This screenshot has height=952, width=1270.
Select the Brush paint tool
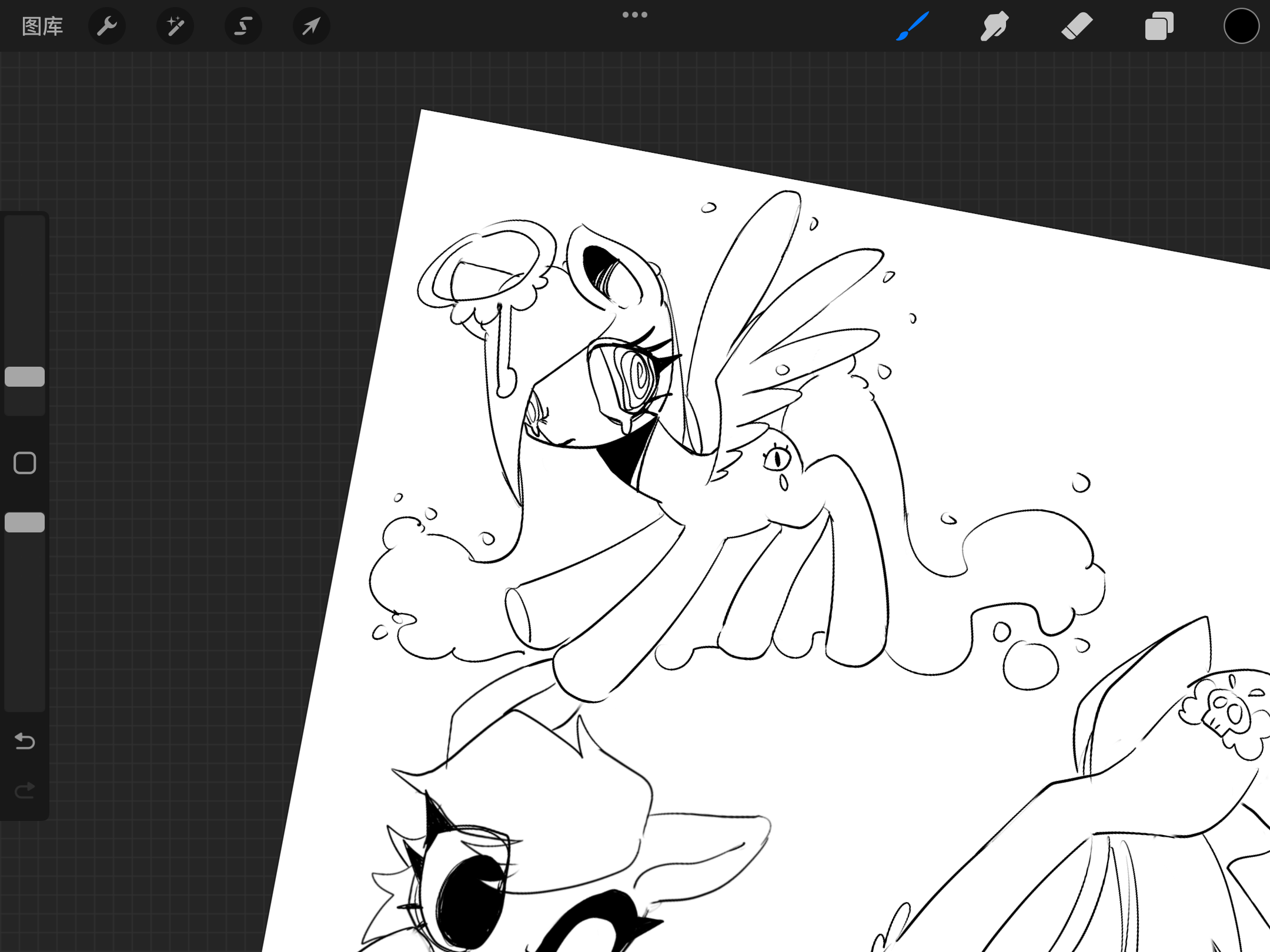tap(913, 26)
